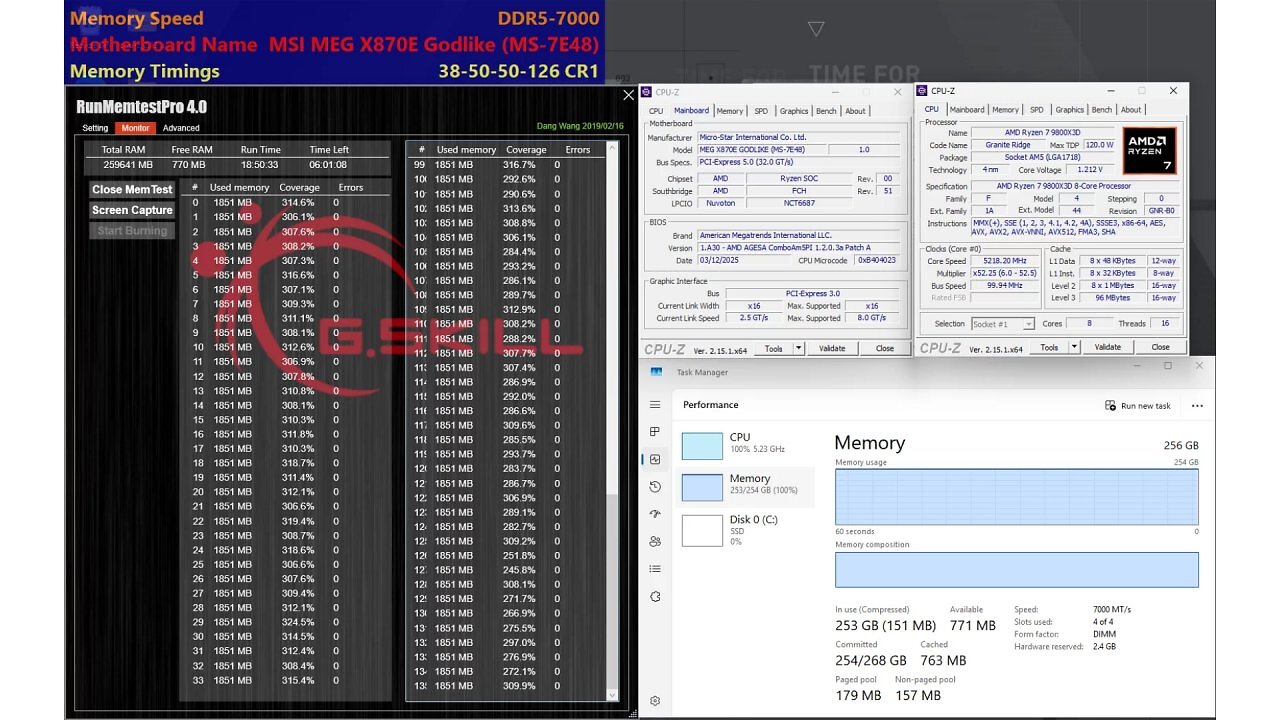The height and width of the screenshot is (720, 1280).
Task: Select CPU graph thumbnail in Task Manager
Action: 702,446
